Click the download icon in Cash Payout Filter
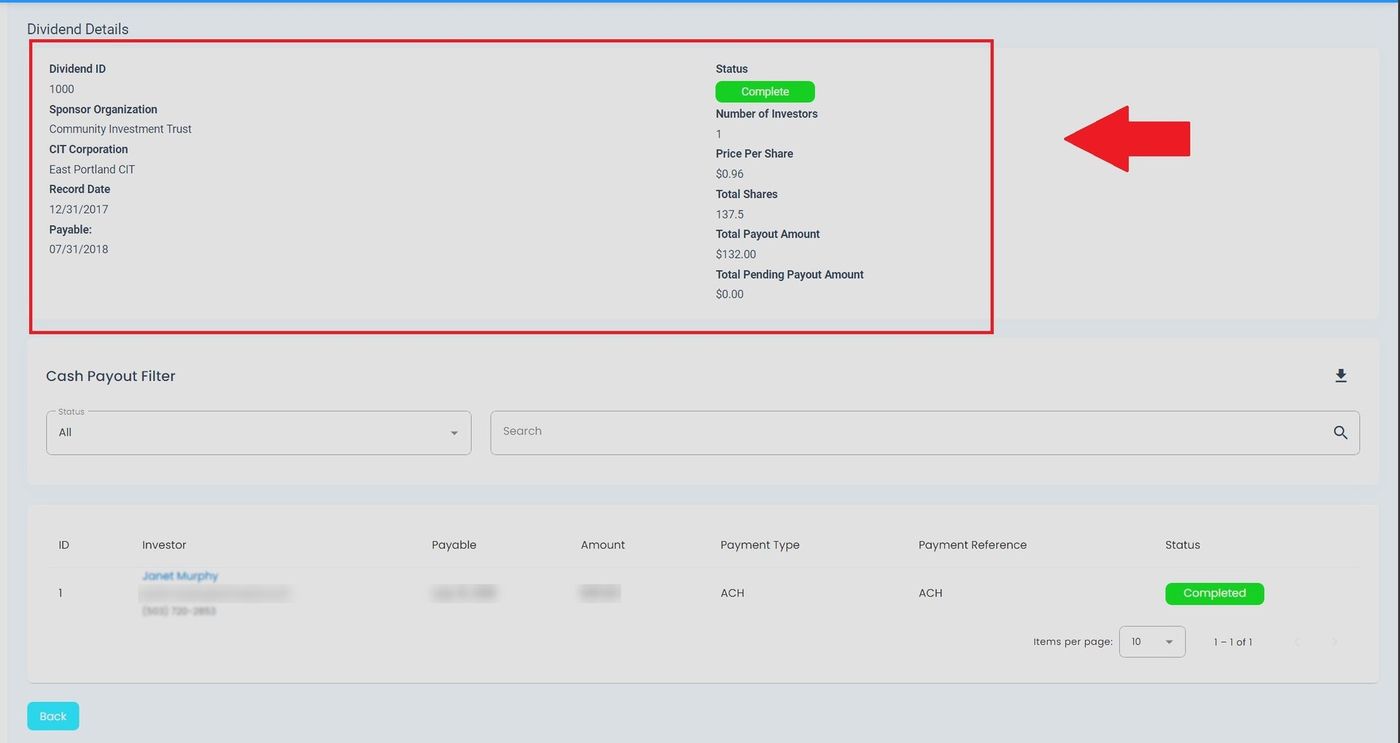The image size is (1400, 743). tap(1341, 376)
